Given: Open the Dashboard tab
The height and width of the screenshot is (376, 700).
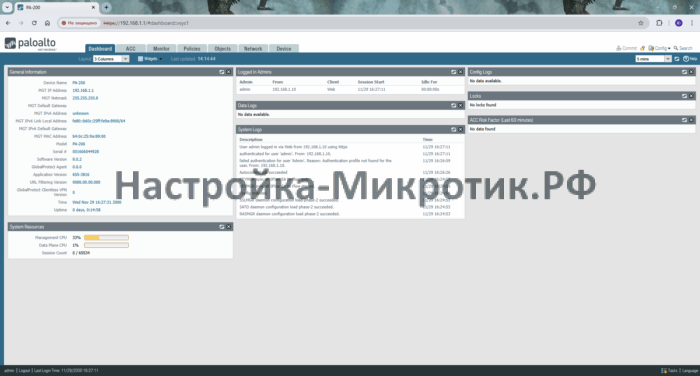Looking at the screenshot, I should [100, 49].
